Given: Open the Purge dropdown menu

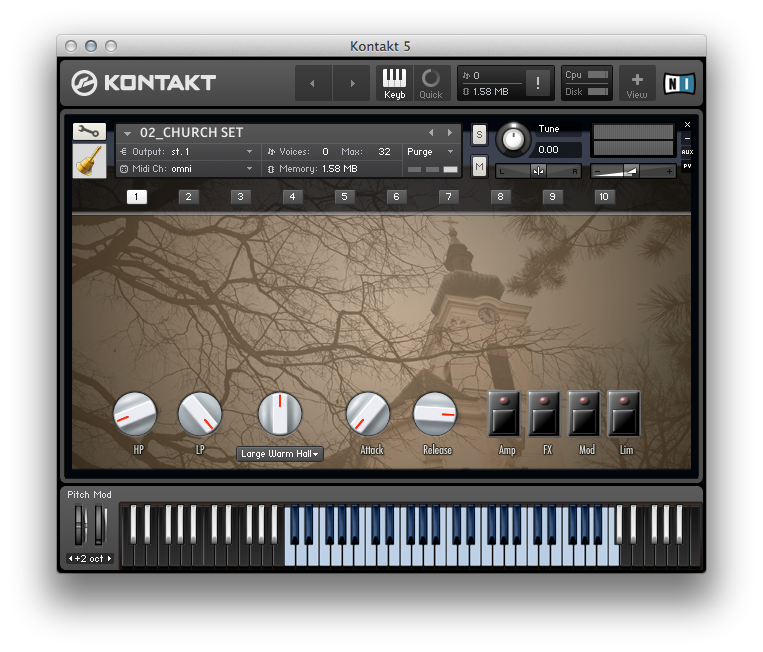Looking at the screenshot, I should (430, 152).
